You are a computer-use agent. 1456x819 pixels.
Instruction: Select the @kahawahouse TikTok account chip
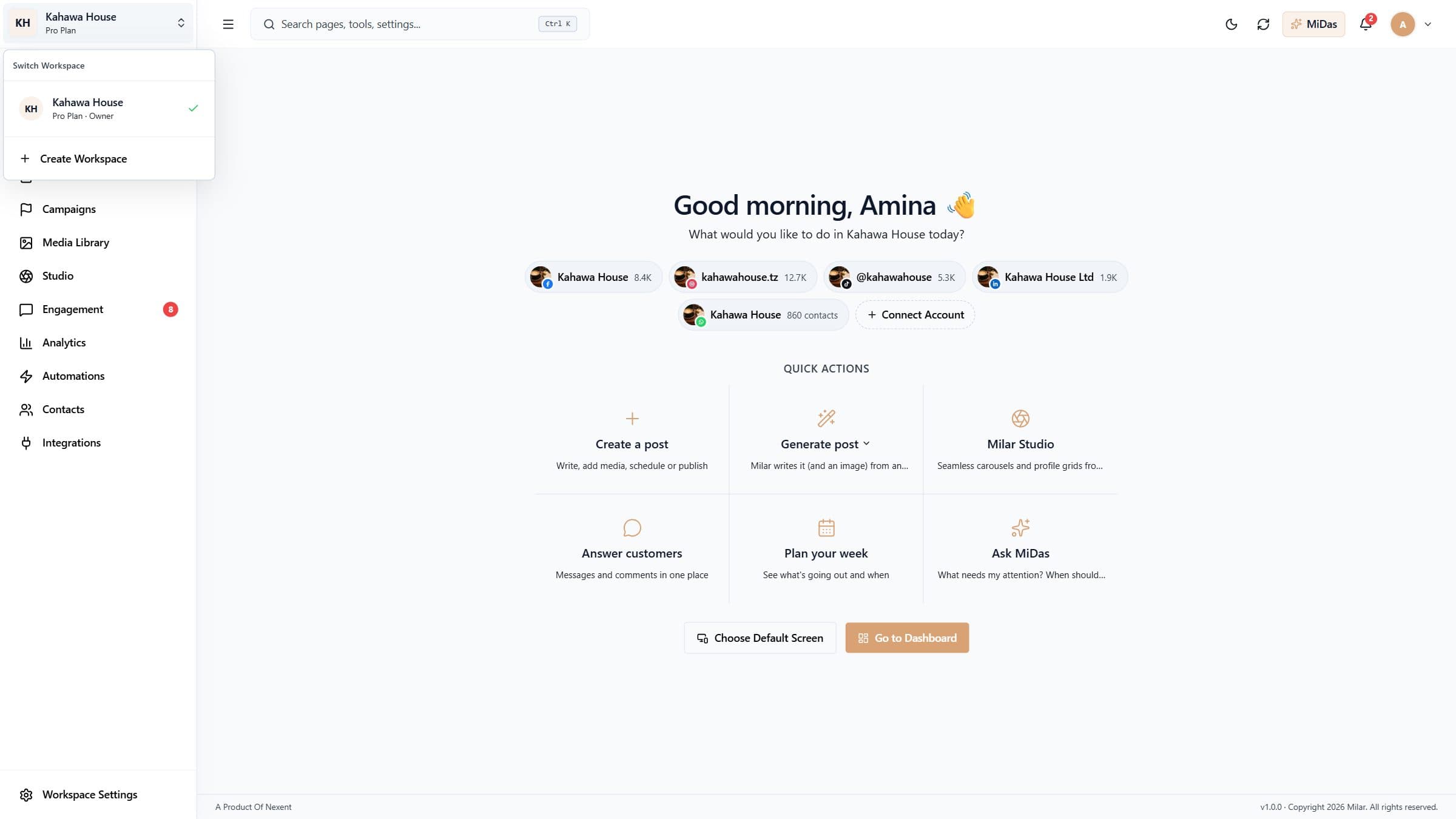click(x=894, y=277)
